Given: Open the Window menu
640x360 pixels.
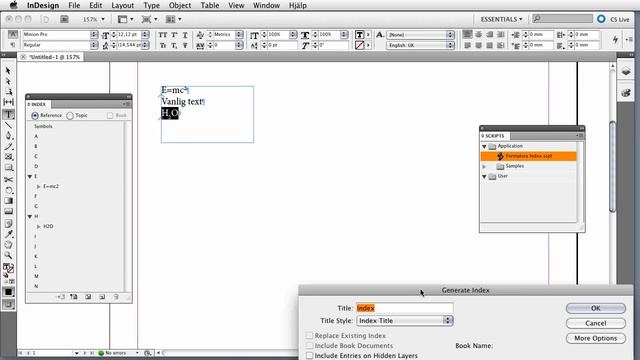Looking at the screenshot, I should click(266, 5).
